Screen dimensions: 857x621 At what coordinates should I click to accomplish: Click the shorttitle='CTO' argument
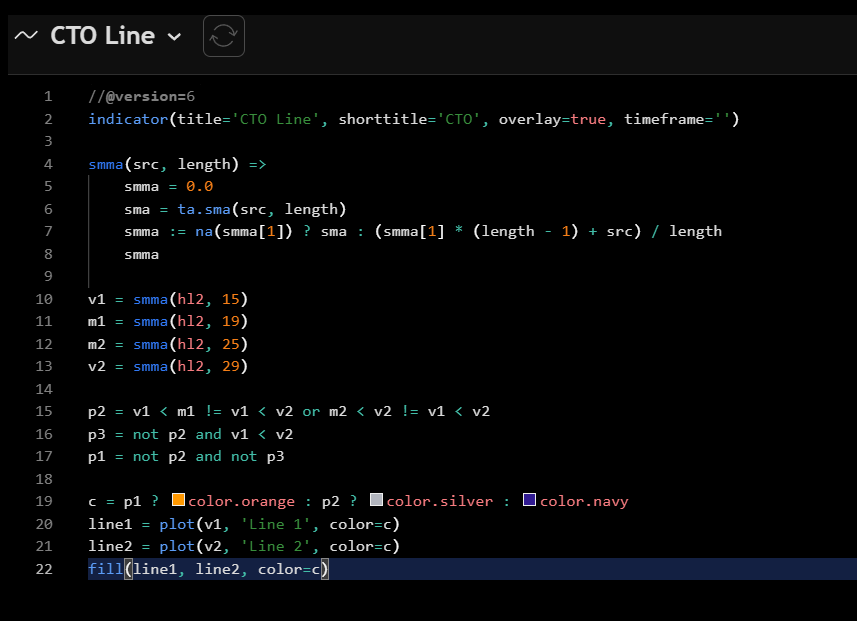point(409,119)
